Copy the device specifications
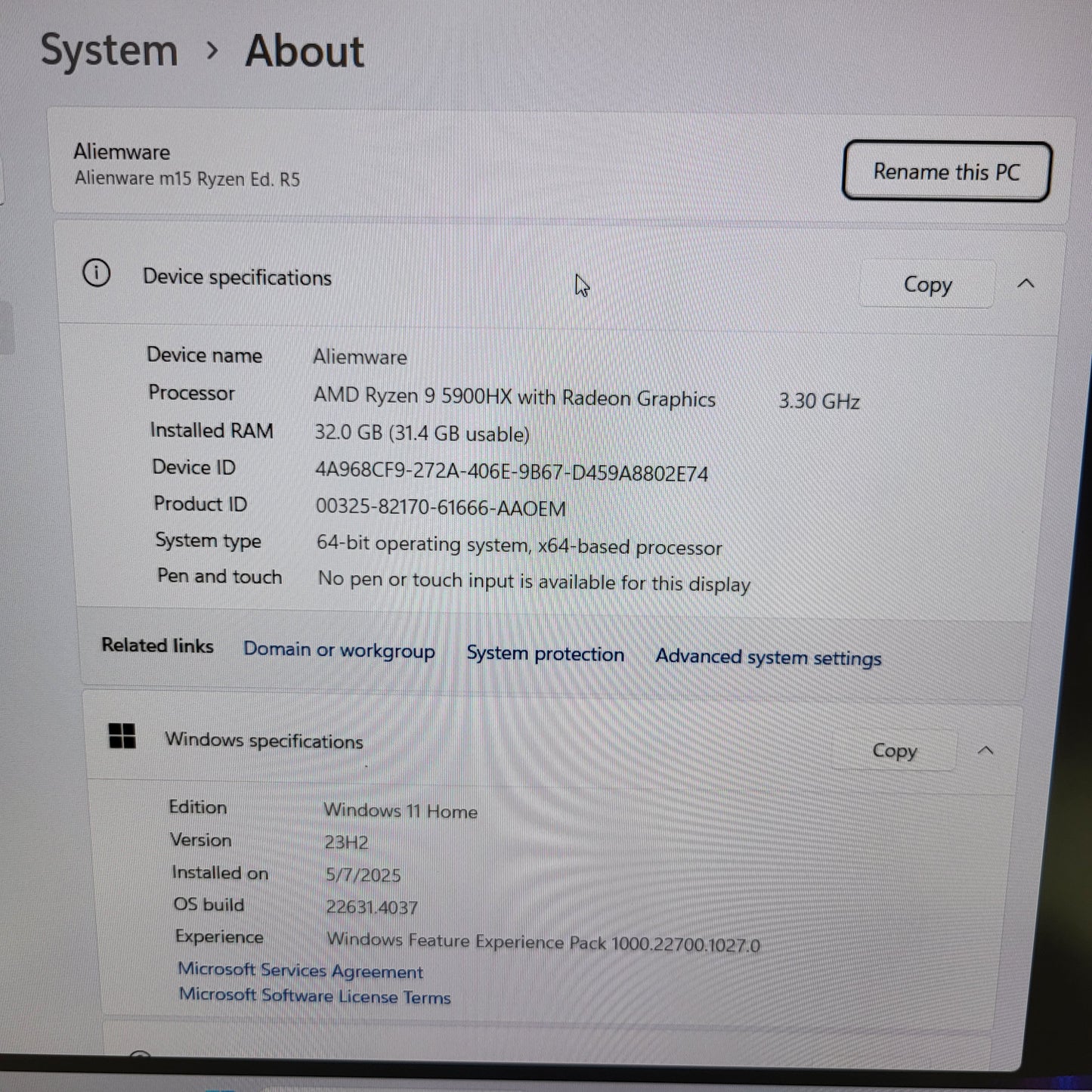 [x=927, y=285]
